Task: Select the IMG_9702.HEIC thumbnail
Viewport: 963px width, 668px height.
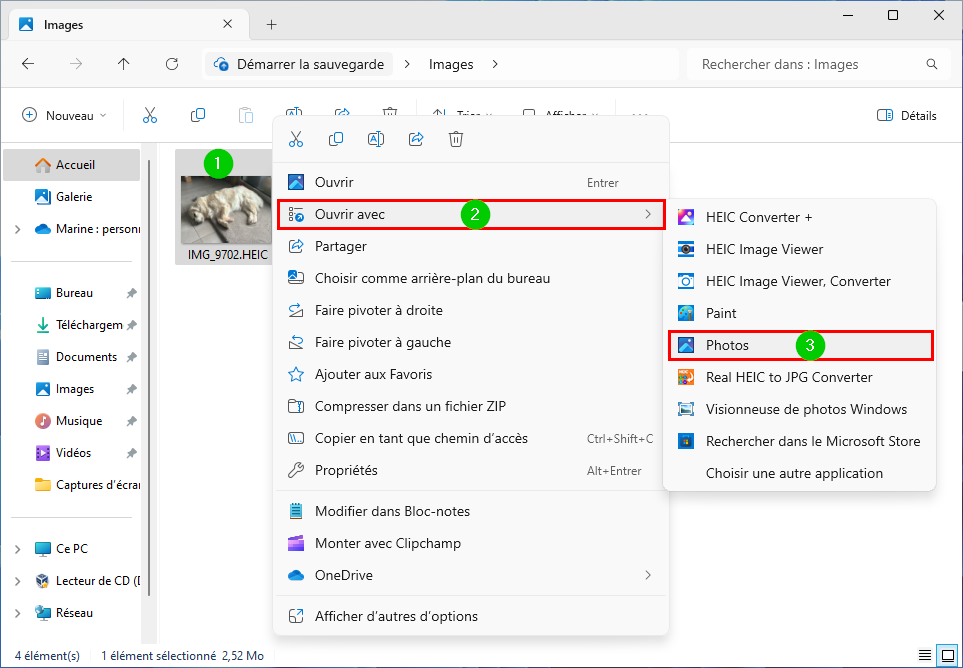Action: pyautogui.click(x=227, y=209)
